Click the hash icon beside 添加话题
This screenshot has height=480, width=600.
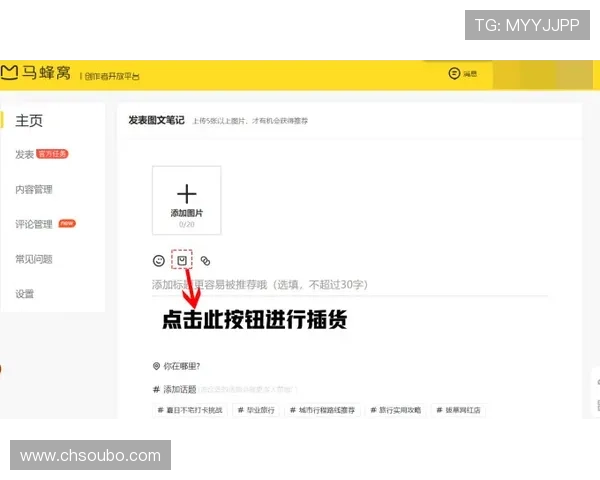(156, 390)
